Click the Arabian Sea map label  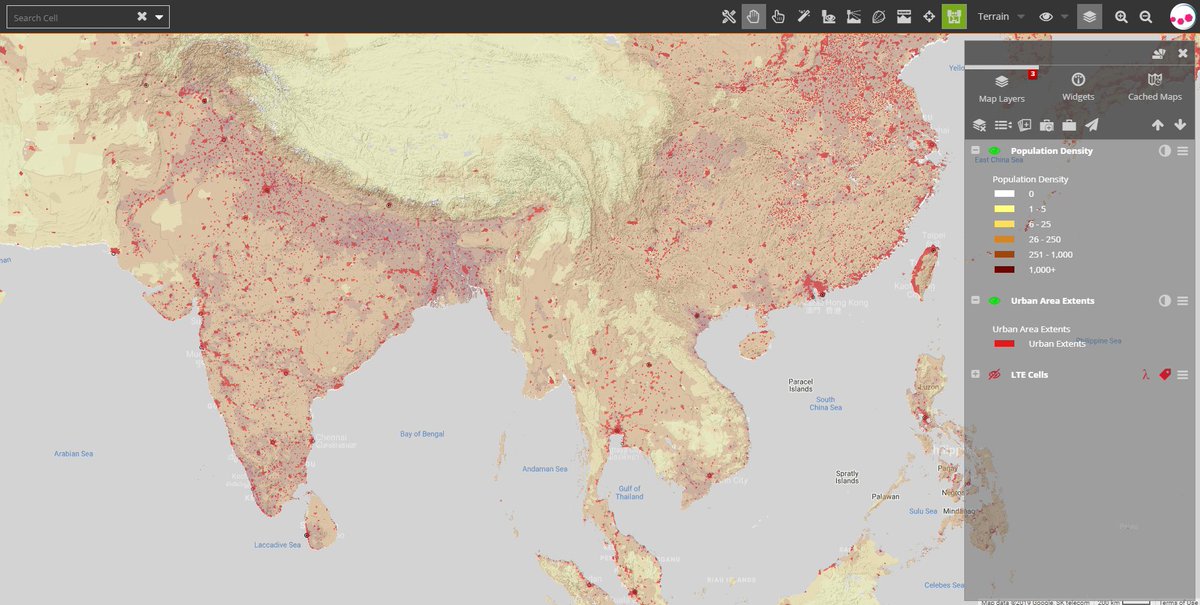point(73,454)
